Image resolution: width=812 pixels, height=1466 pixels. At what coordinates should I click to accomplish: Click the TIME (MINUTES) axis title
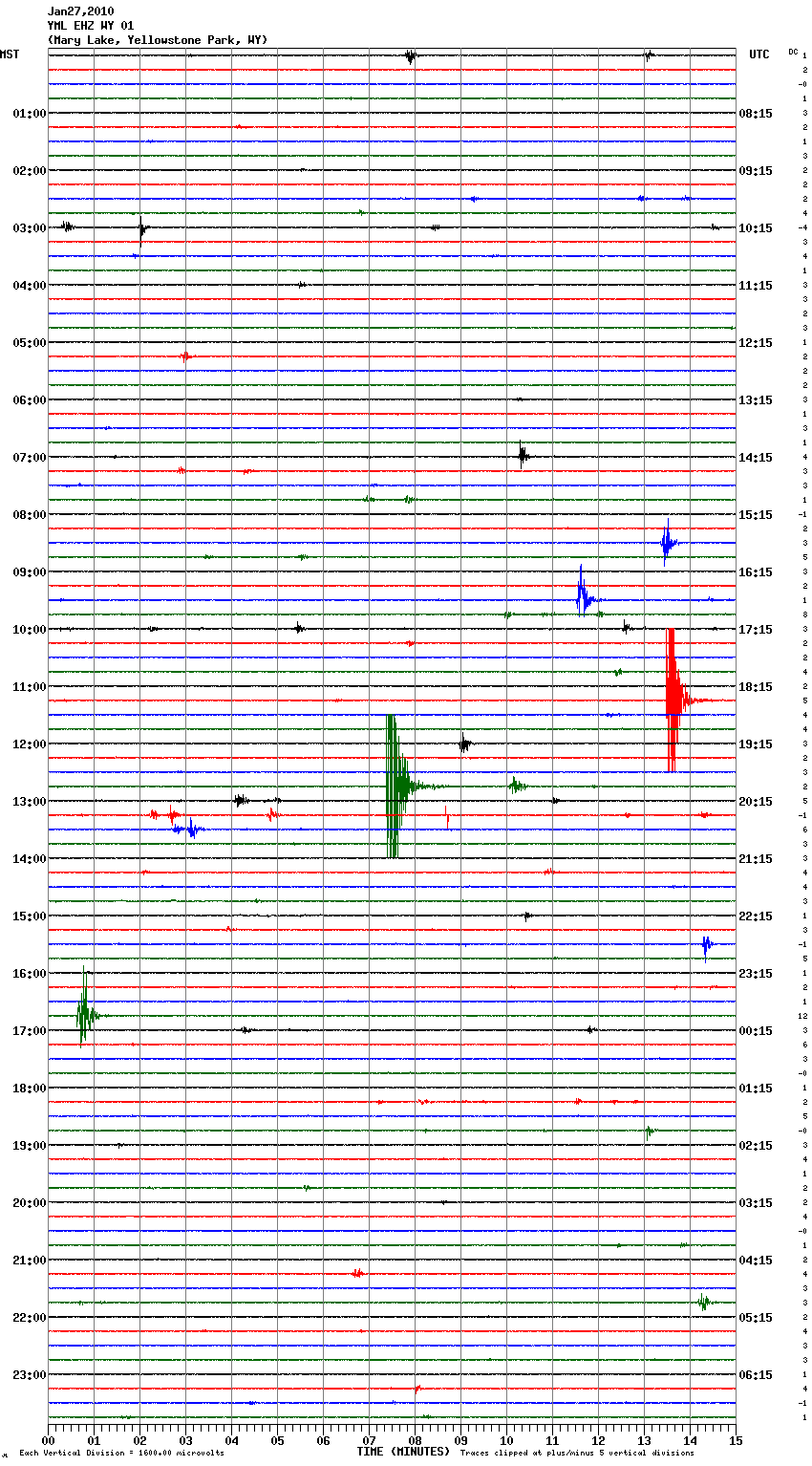[x=403, y=1452]
